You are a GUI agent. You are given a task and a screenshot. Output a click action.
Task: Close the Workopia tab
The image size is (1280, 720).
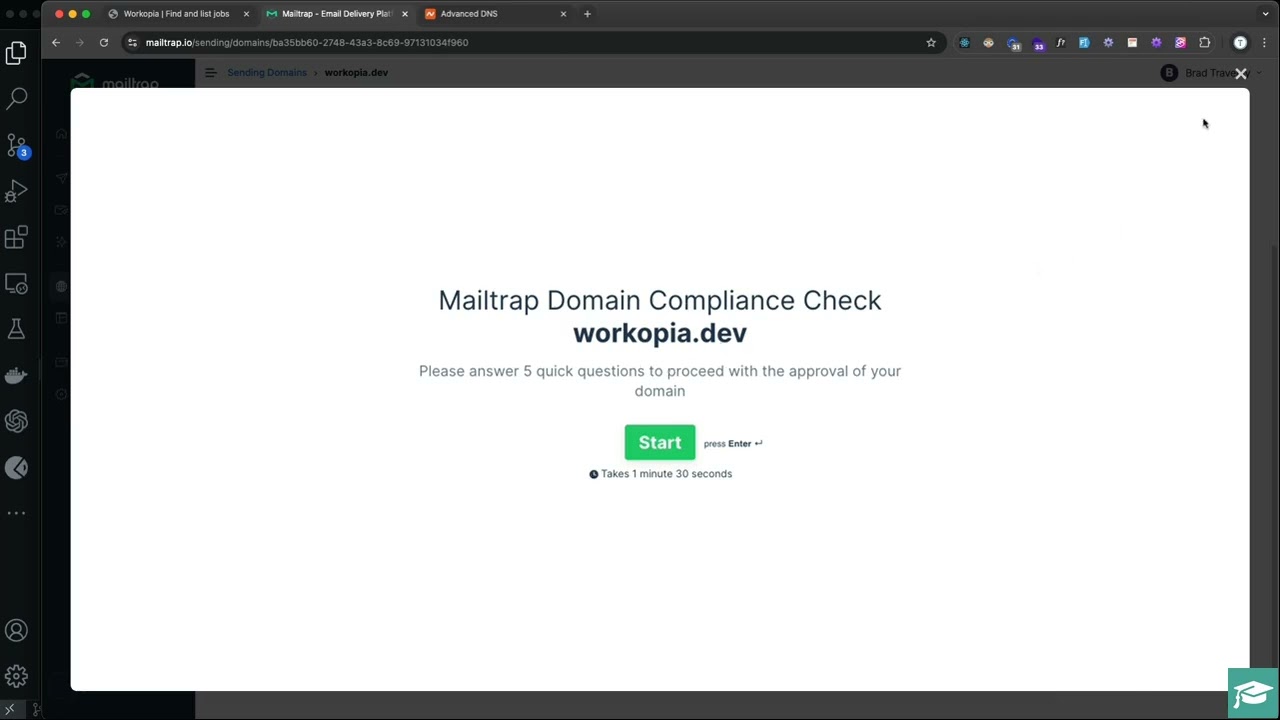246,14
